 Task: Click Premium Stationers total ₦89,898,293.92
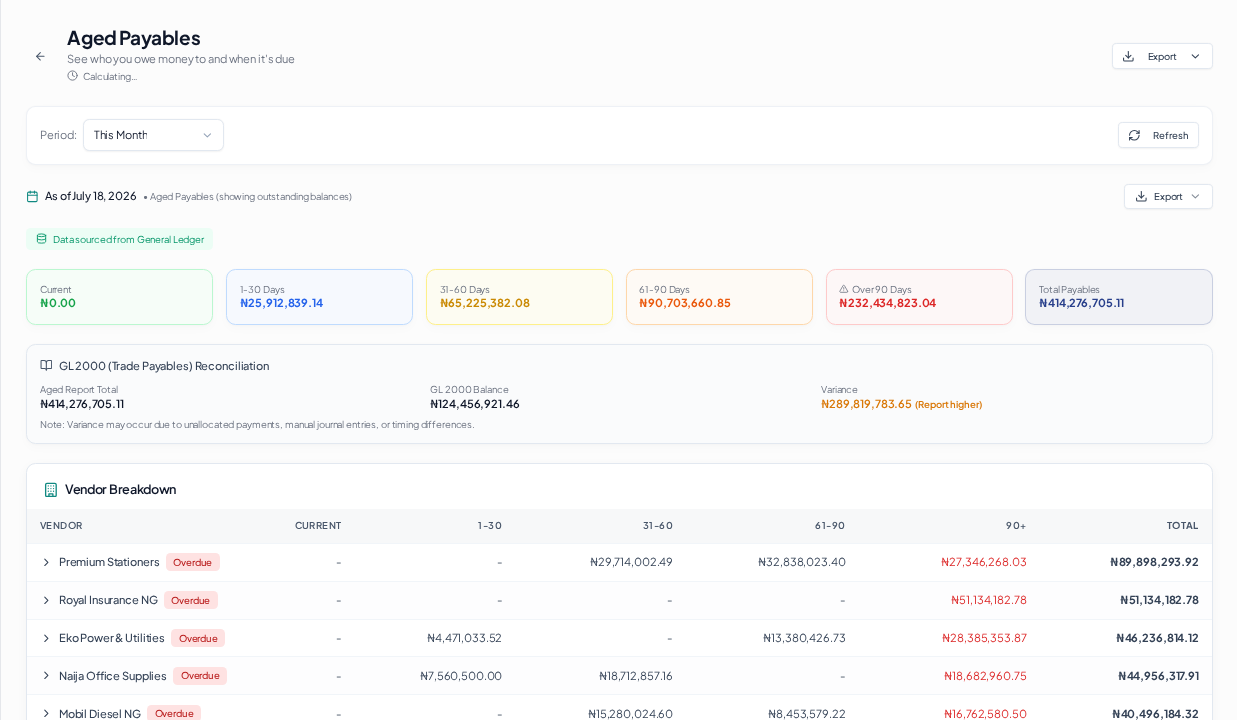pos(1154,562)
